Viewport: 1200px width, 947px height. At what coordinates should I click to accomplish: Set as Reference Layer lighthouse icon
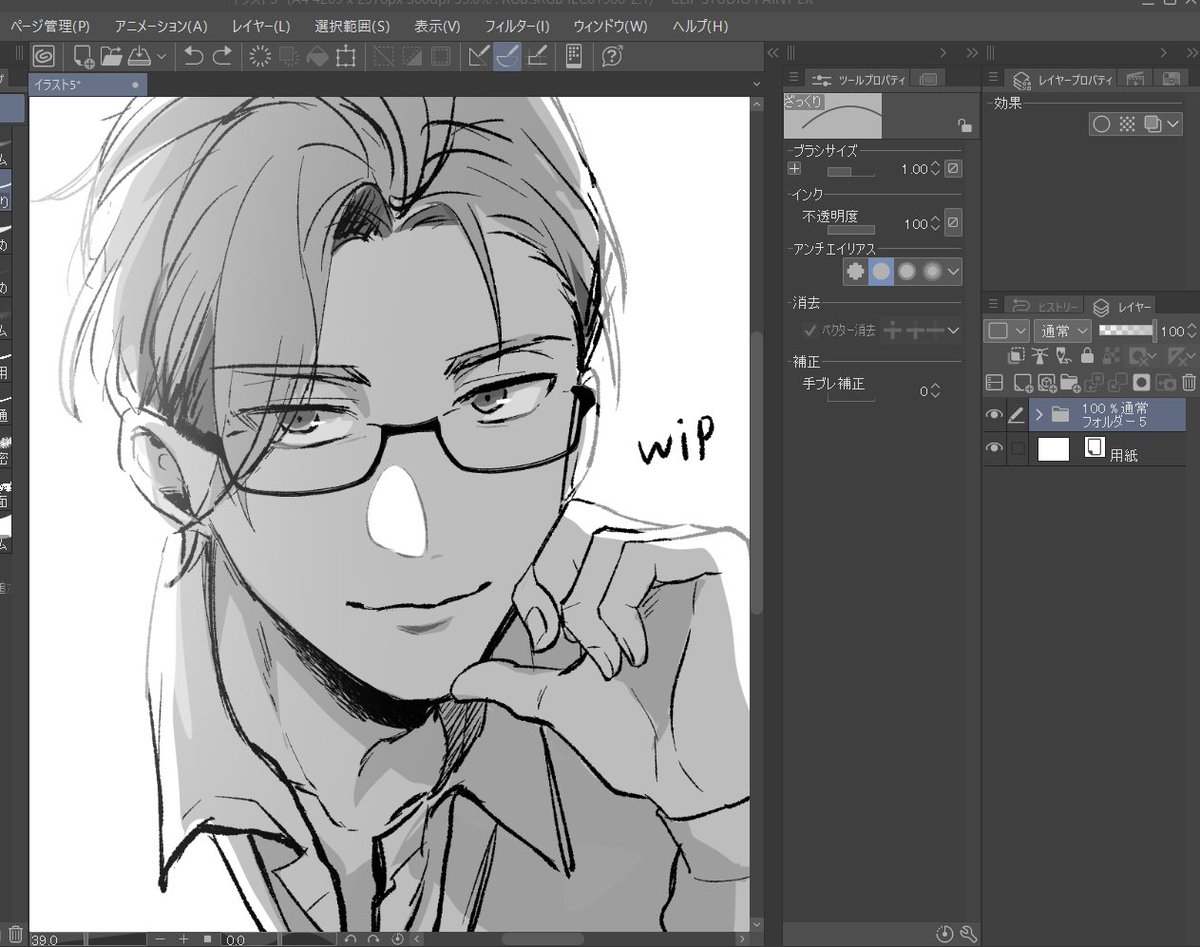pyautogui.click(x=1040, y=355)
